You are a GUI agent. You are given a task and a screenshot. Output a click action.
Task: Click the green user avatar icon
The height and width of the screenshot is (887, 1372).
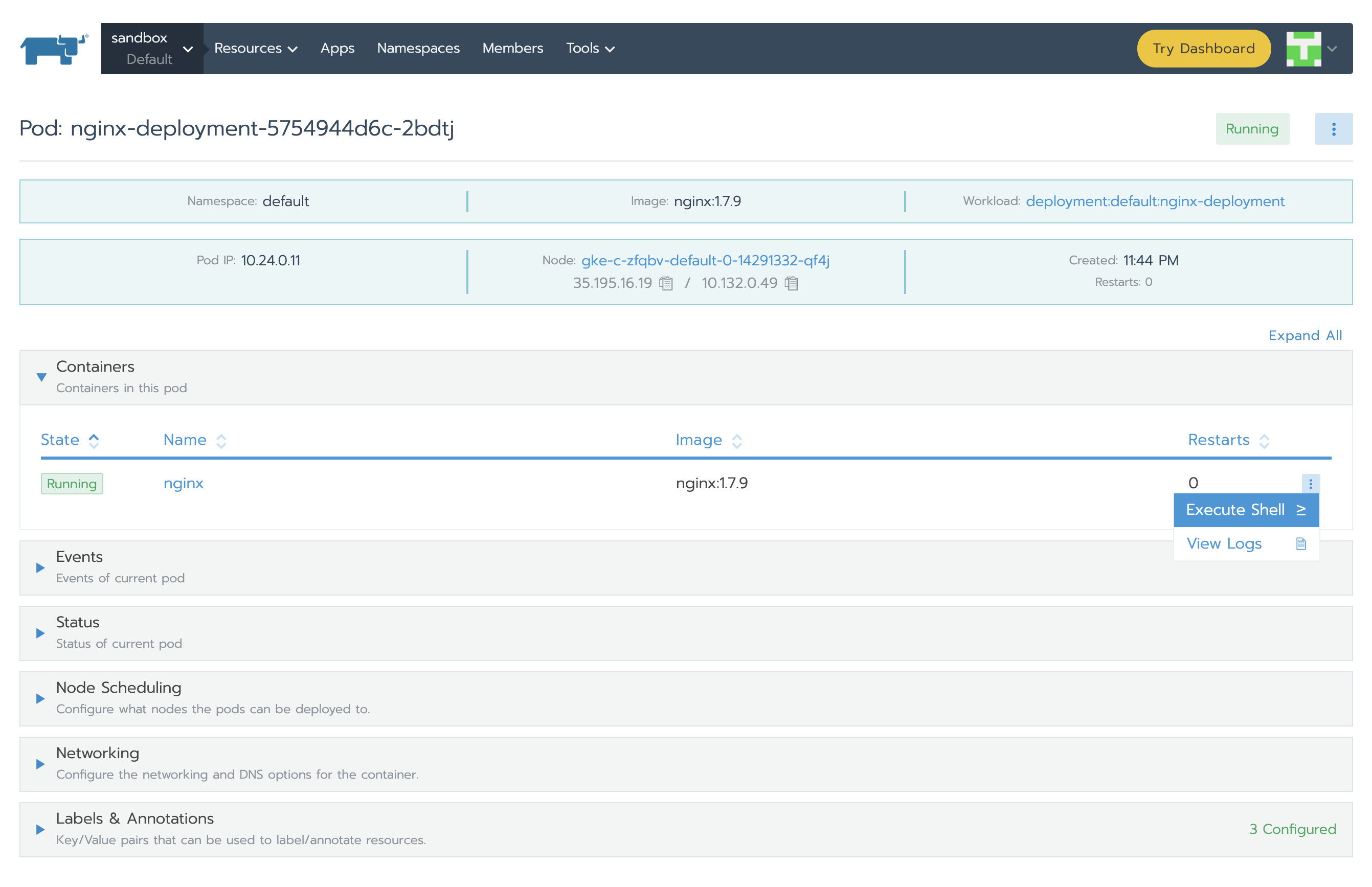tap(1303, 49)
